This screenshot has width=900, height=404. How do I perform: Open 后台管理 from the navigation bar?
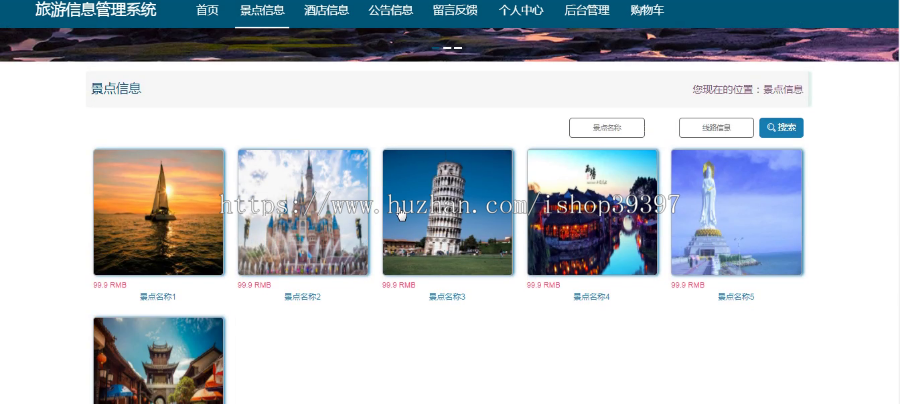(587, 10)
